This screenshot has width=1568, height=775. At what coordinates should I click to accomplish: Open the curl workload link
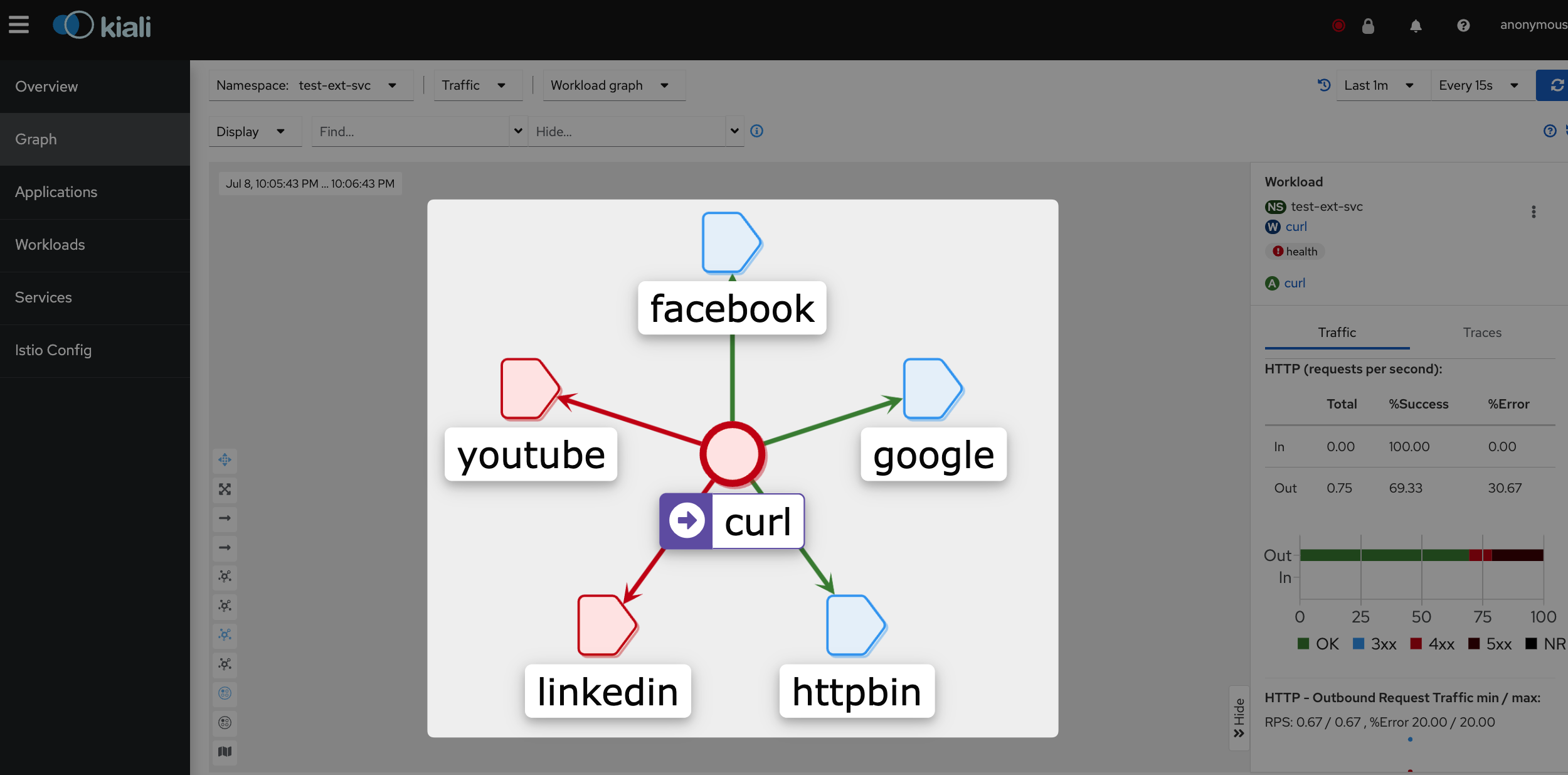pos(1296,227)
